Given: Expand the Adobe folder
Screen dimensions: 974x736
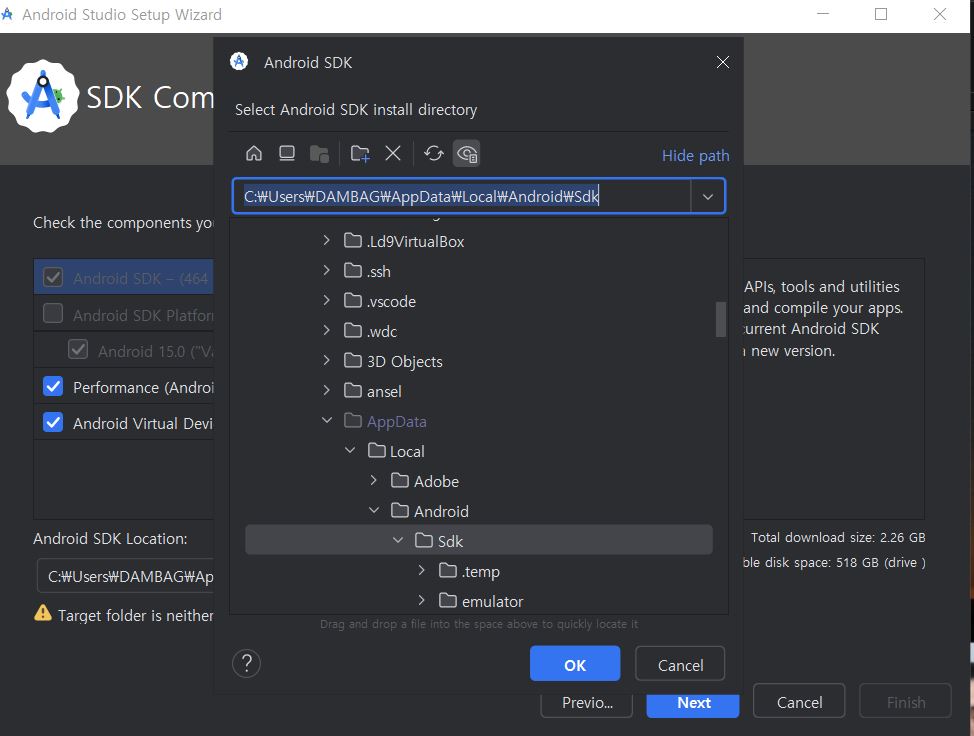Looking at the screenshot, I should 374,480.
